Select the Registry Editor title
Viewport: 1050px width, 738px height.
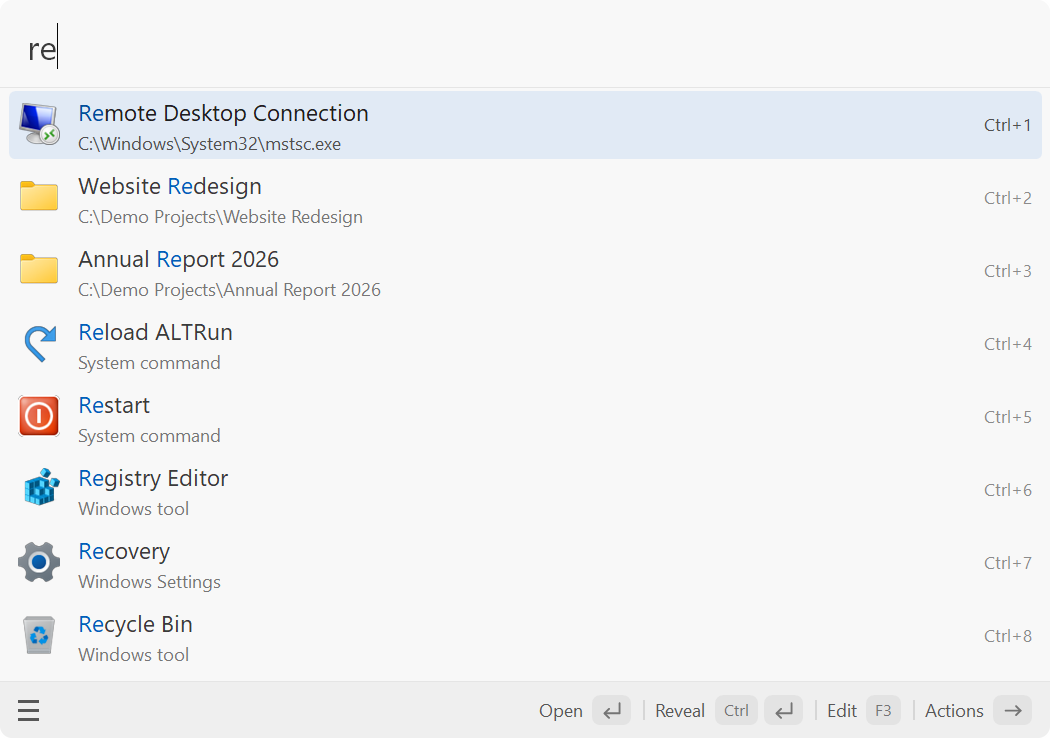153,478
